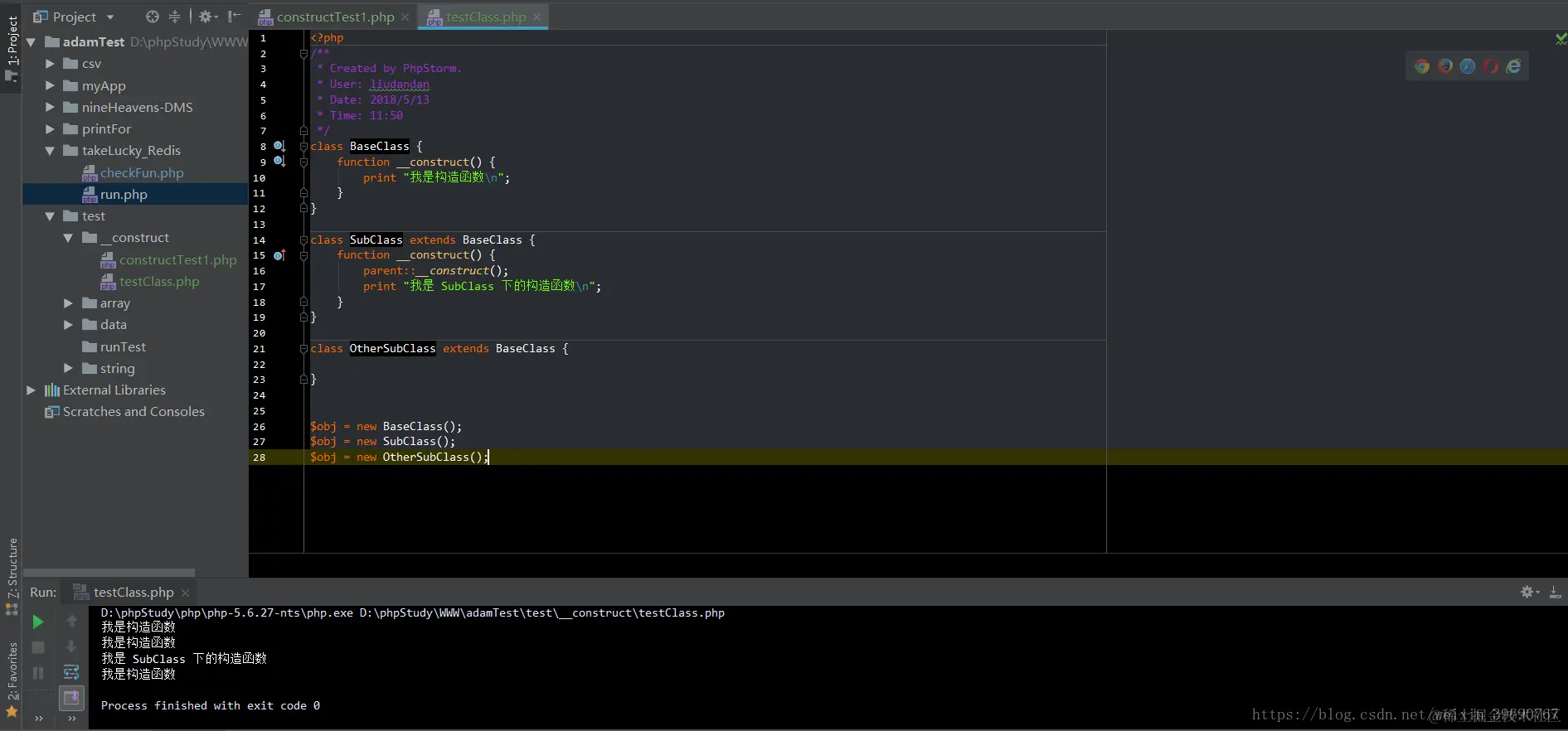Select testClass.php in project tree
The width and height of the screenshot is (1568, 731).
pos(159,281)
